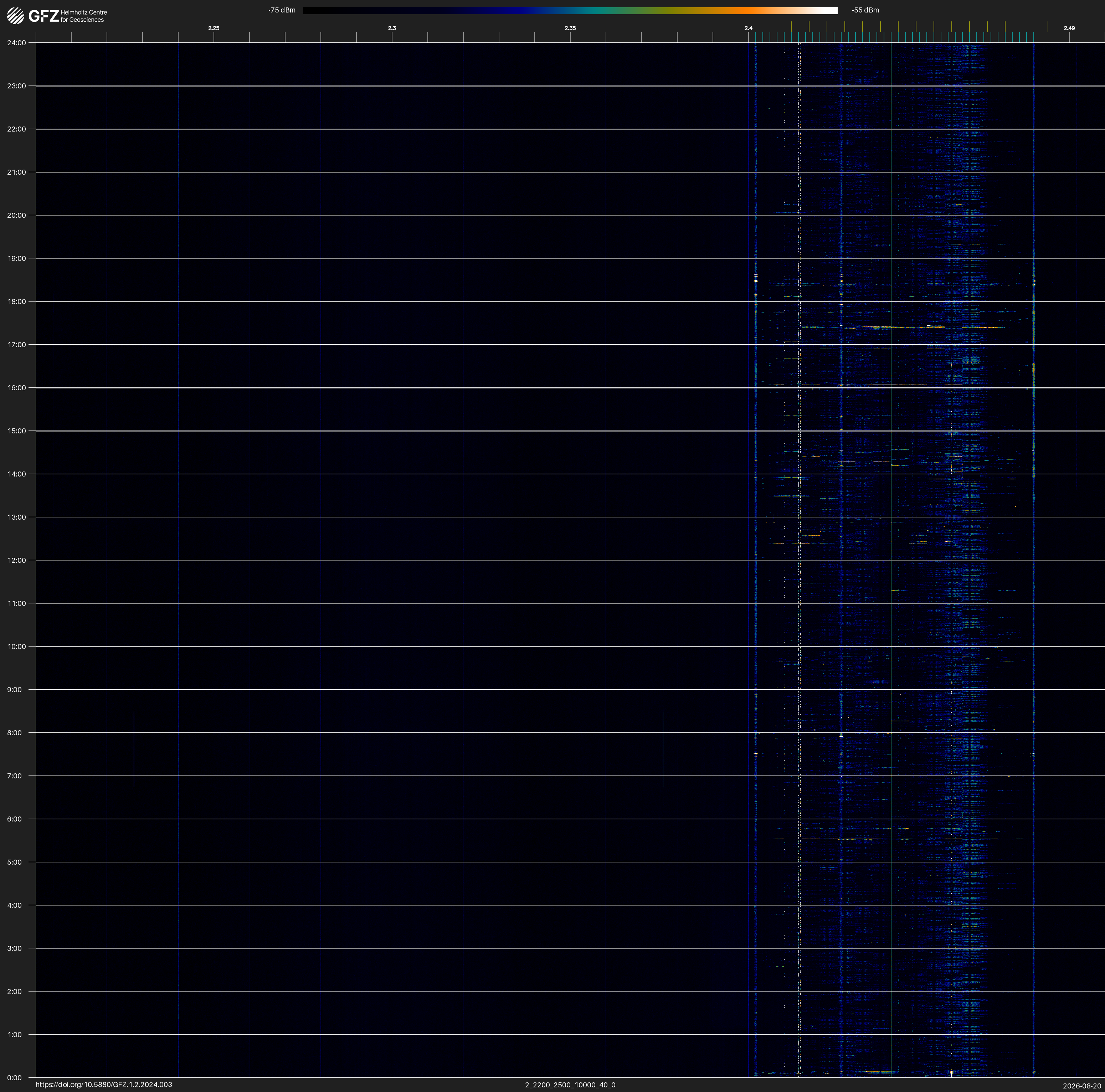Click the 20:00 time axis label
1105x1092 pixels.
pyautogui.click(x=17, y=216)
